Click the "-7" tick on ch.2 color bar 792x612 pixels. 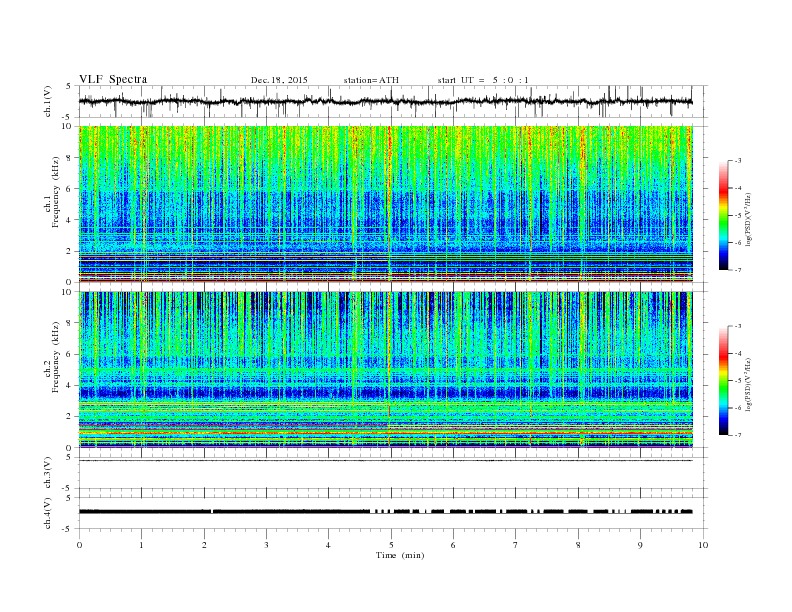click(737, 435)
